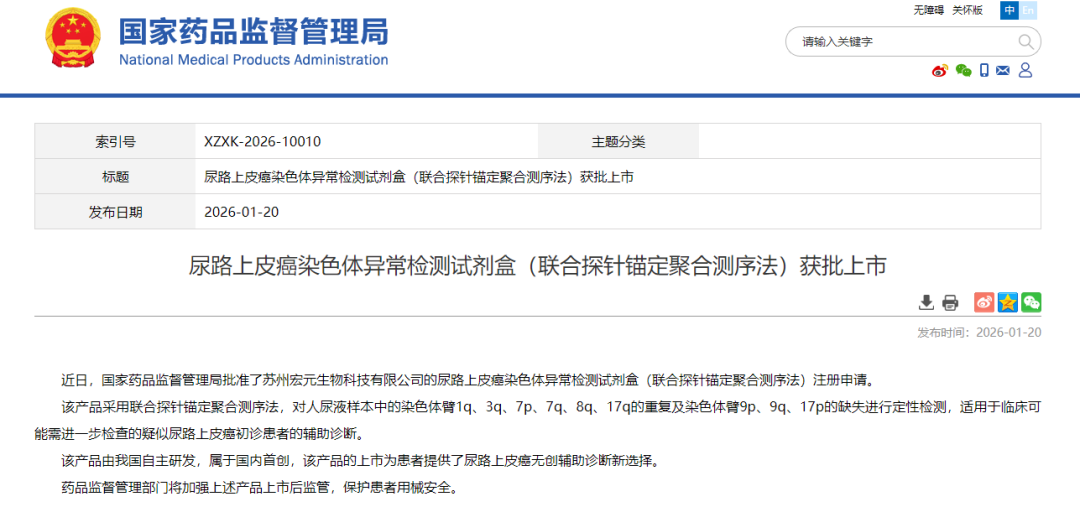Viewport: 1080px width, 507px height.
Task: Click the 索引号 label cell
Action: (x=115, y=142)
